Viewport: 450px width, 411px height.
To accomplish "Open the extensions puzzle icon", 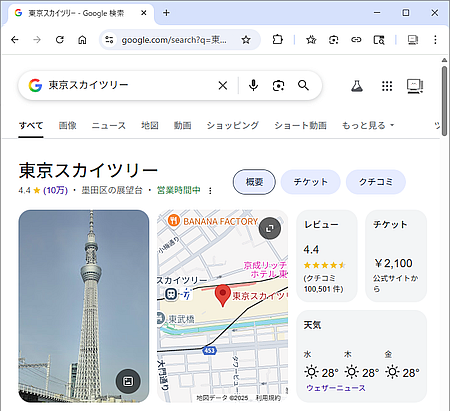I will (277, 40).
